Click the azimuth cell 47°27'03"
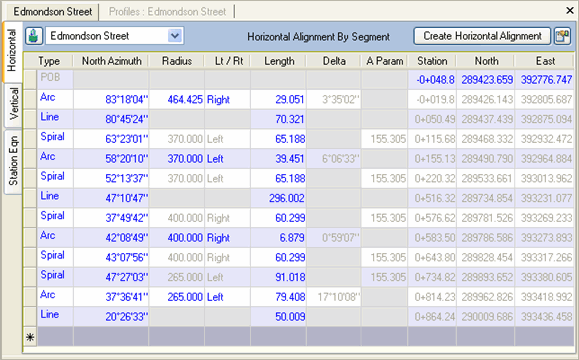The image size is (579, 360). (111, 277)
